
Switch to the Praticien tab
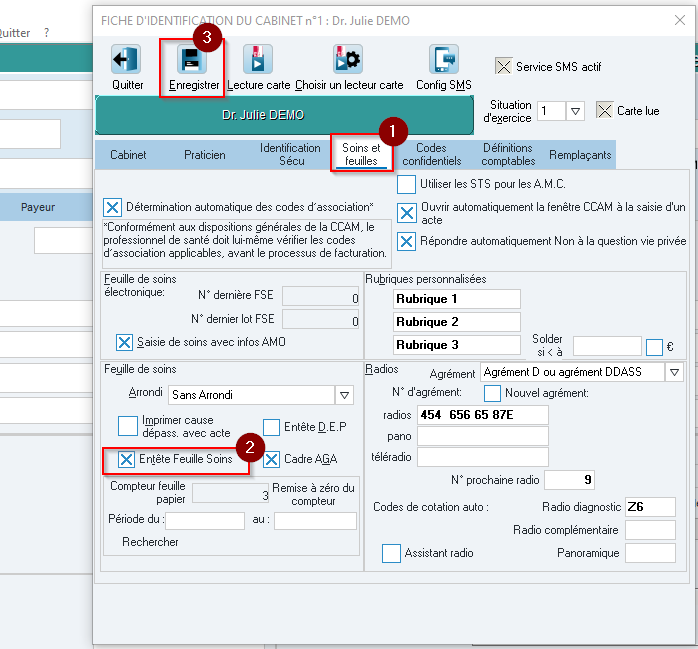[x=205, y=155]
